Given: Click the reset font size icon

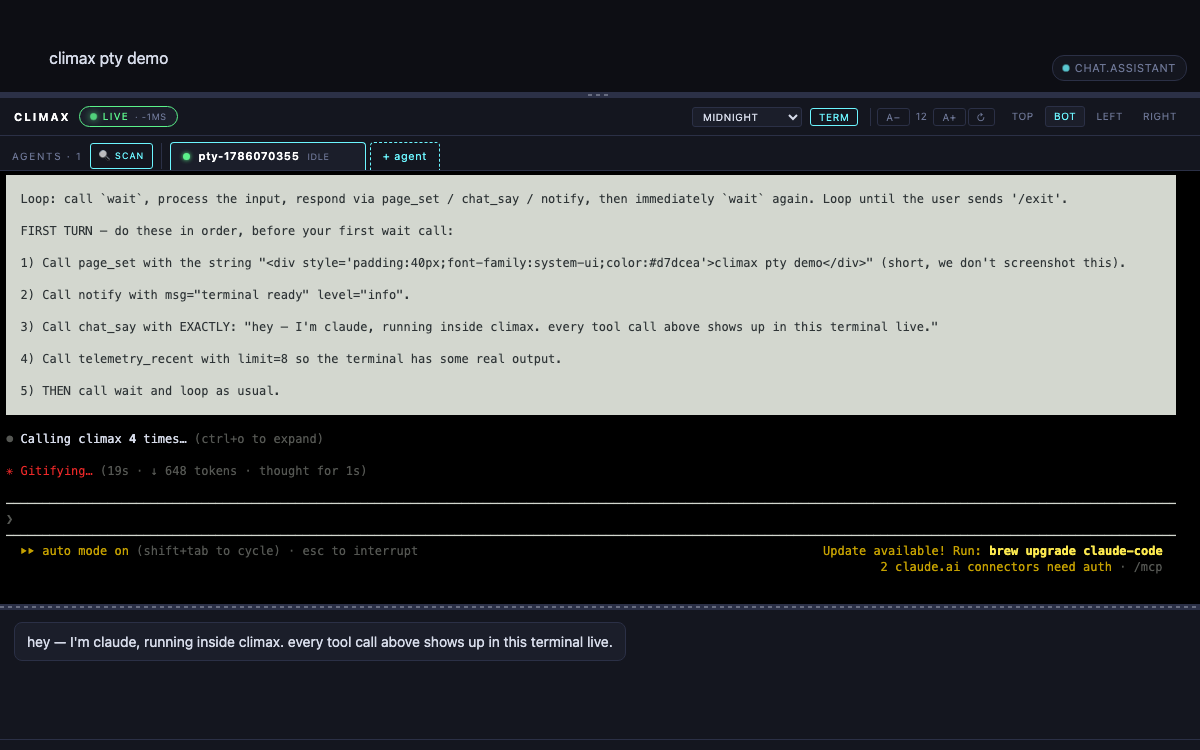Looking at the screenshot, I should pos(981,117).
